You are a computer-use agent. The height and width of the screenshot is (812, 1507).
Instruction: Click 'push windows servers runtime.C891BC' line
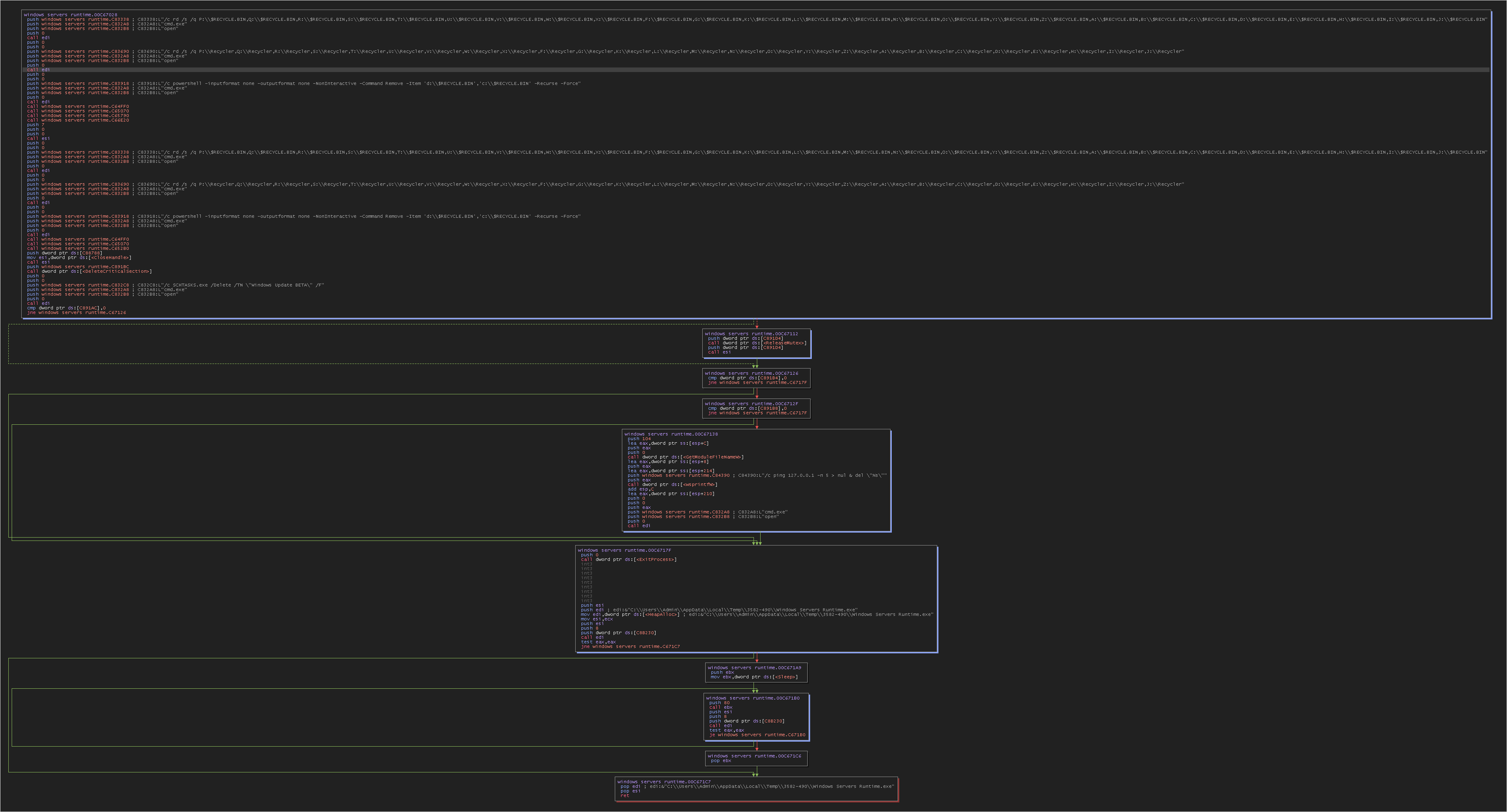coord(78,267)
